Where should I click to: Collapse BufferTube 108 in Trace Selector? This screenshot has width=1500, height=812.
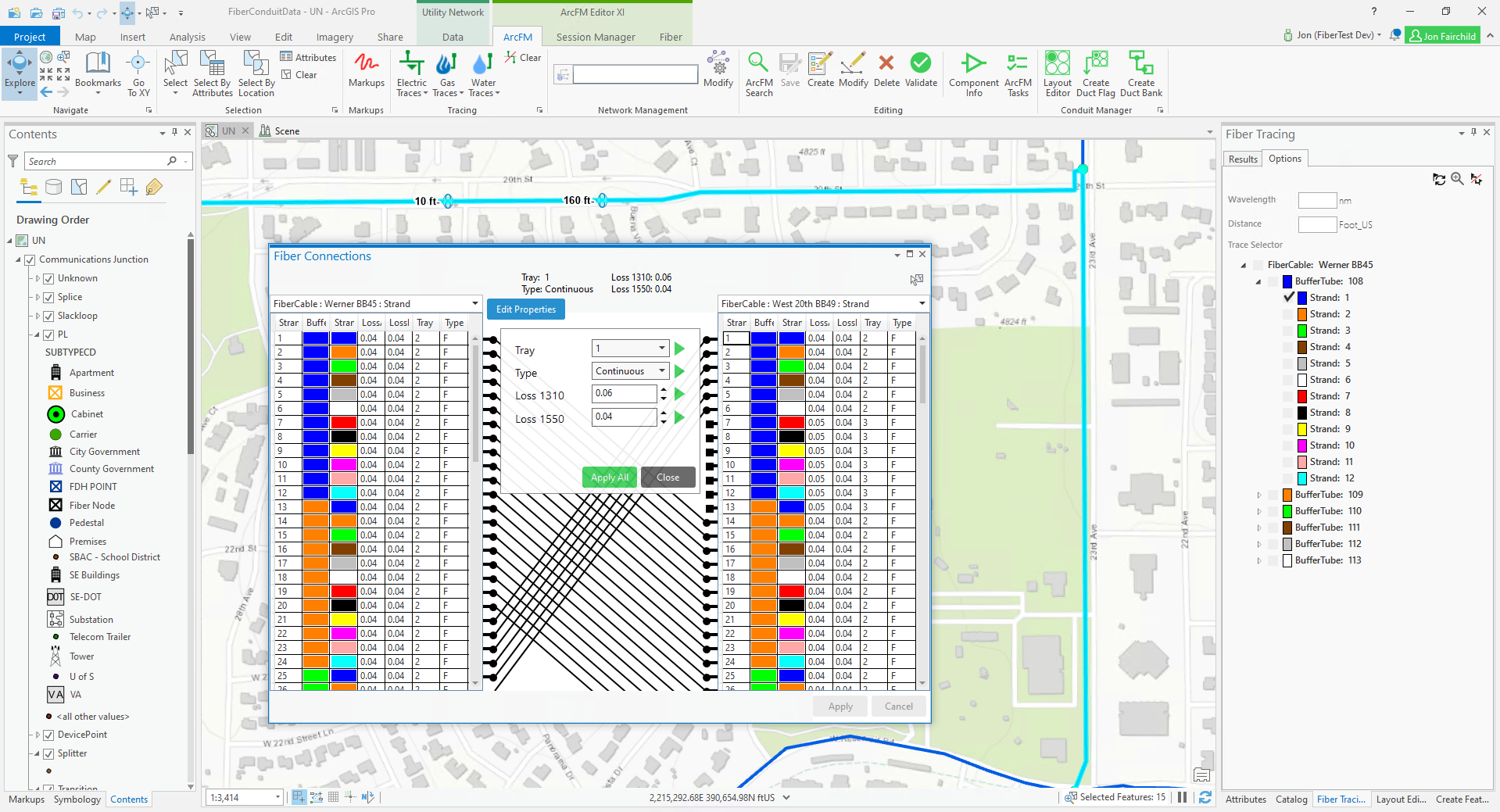(1258, 281)
